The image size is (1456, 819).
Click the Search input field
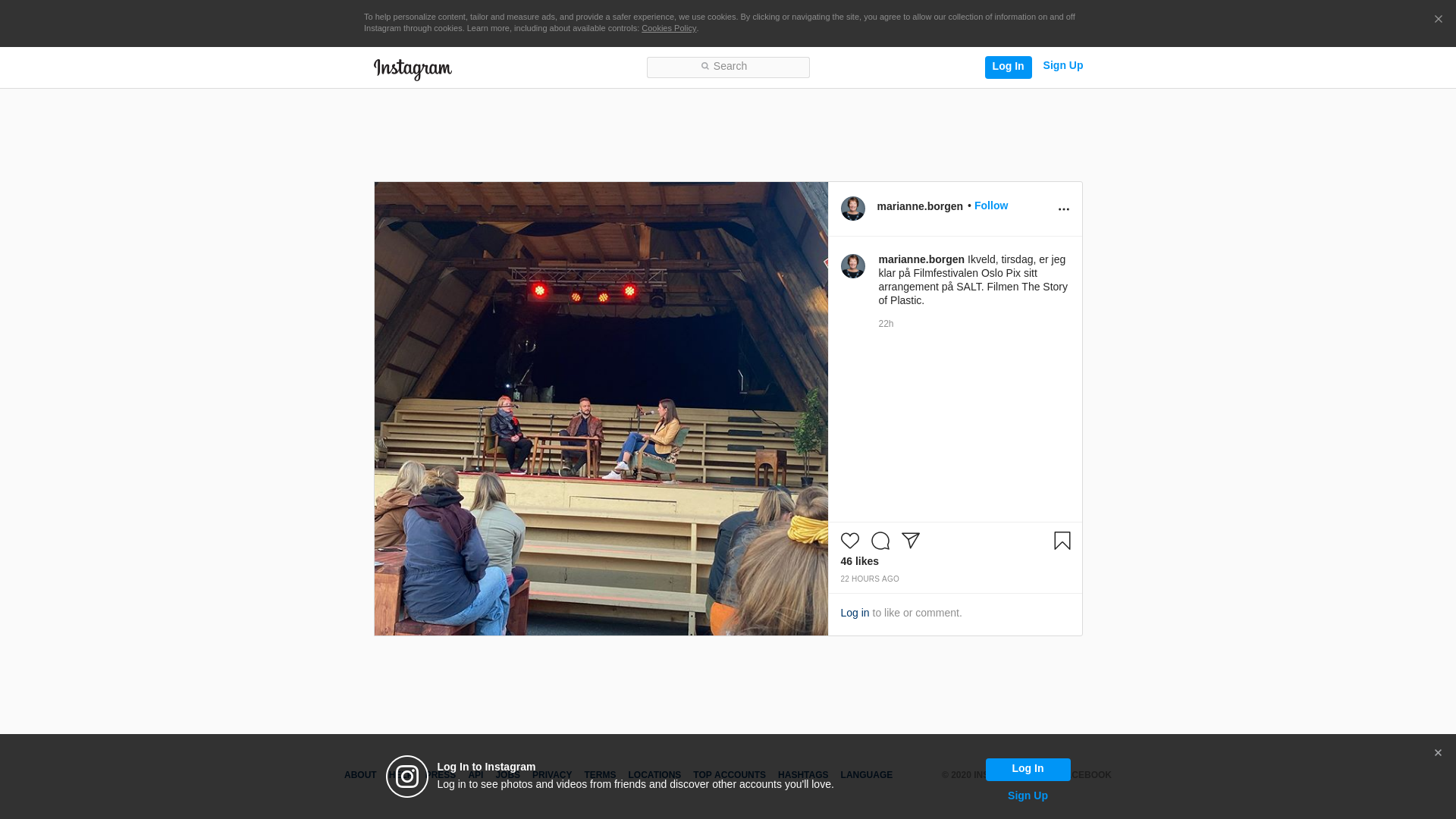728,67
